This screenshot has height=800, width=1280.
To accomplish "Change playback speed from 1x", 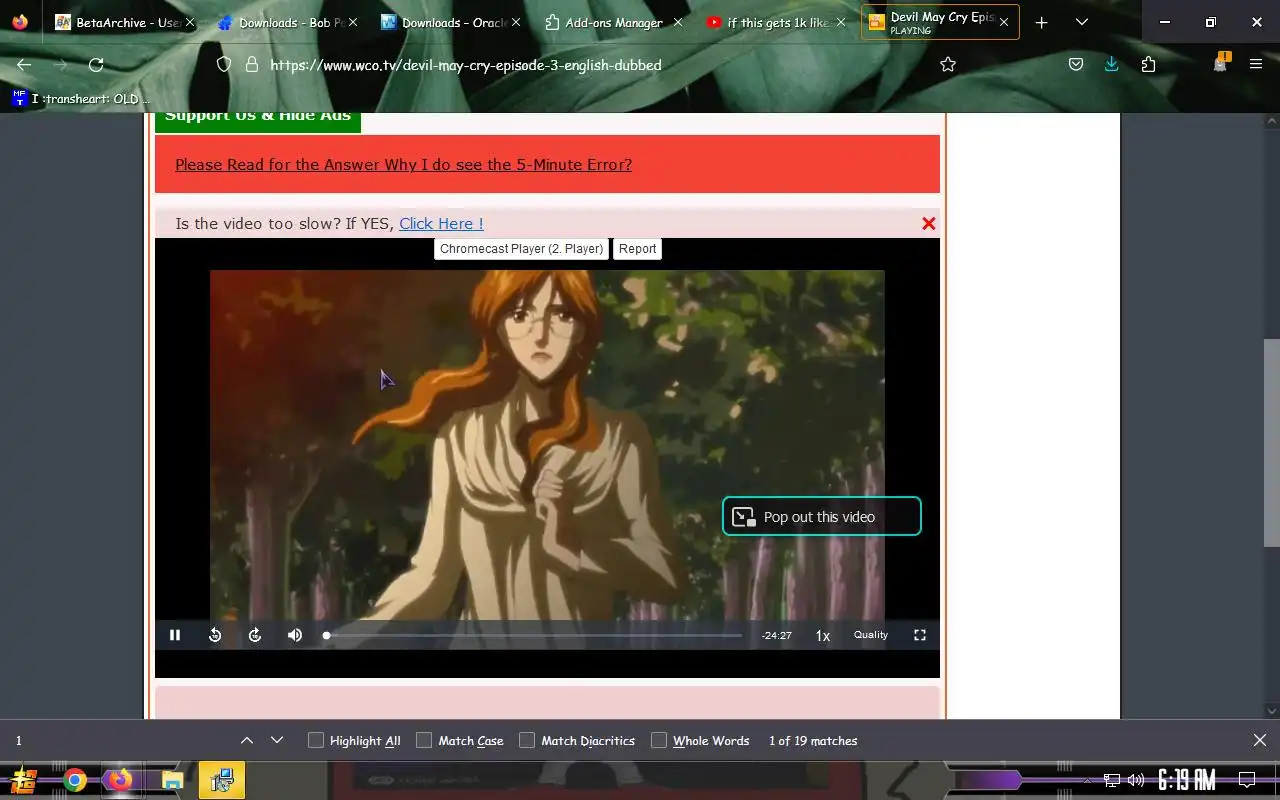I will (x=823, y=635).
